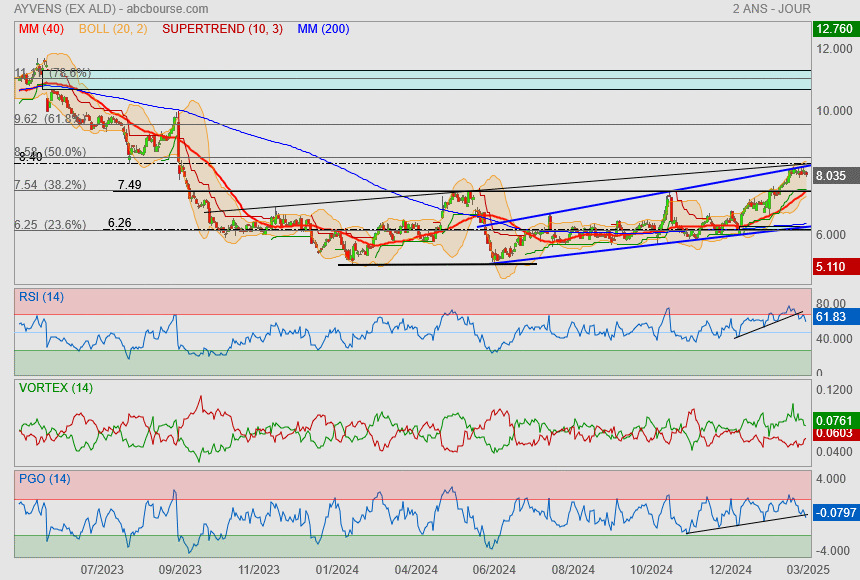
Task: Click the RSI (14) panel label
Action: click(x=42, y=296)
